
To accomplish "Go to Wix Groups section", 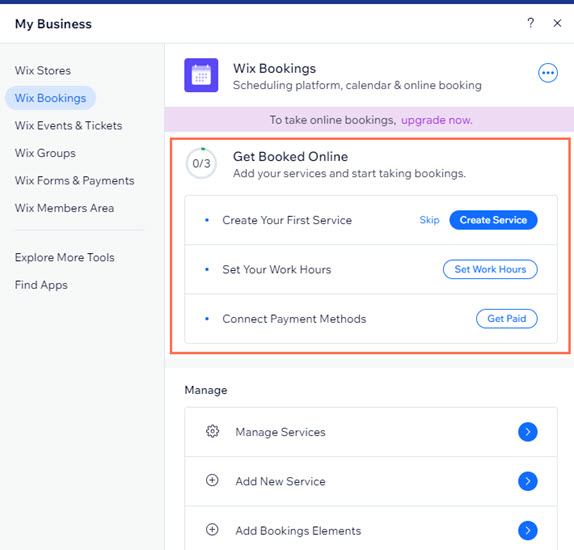I will click(x=45, y=153).
